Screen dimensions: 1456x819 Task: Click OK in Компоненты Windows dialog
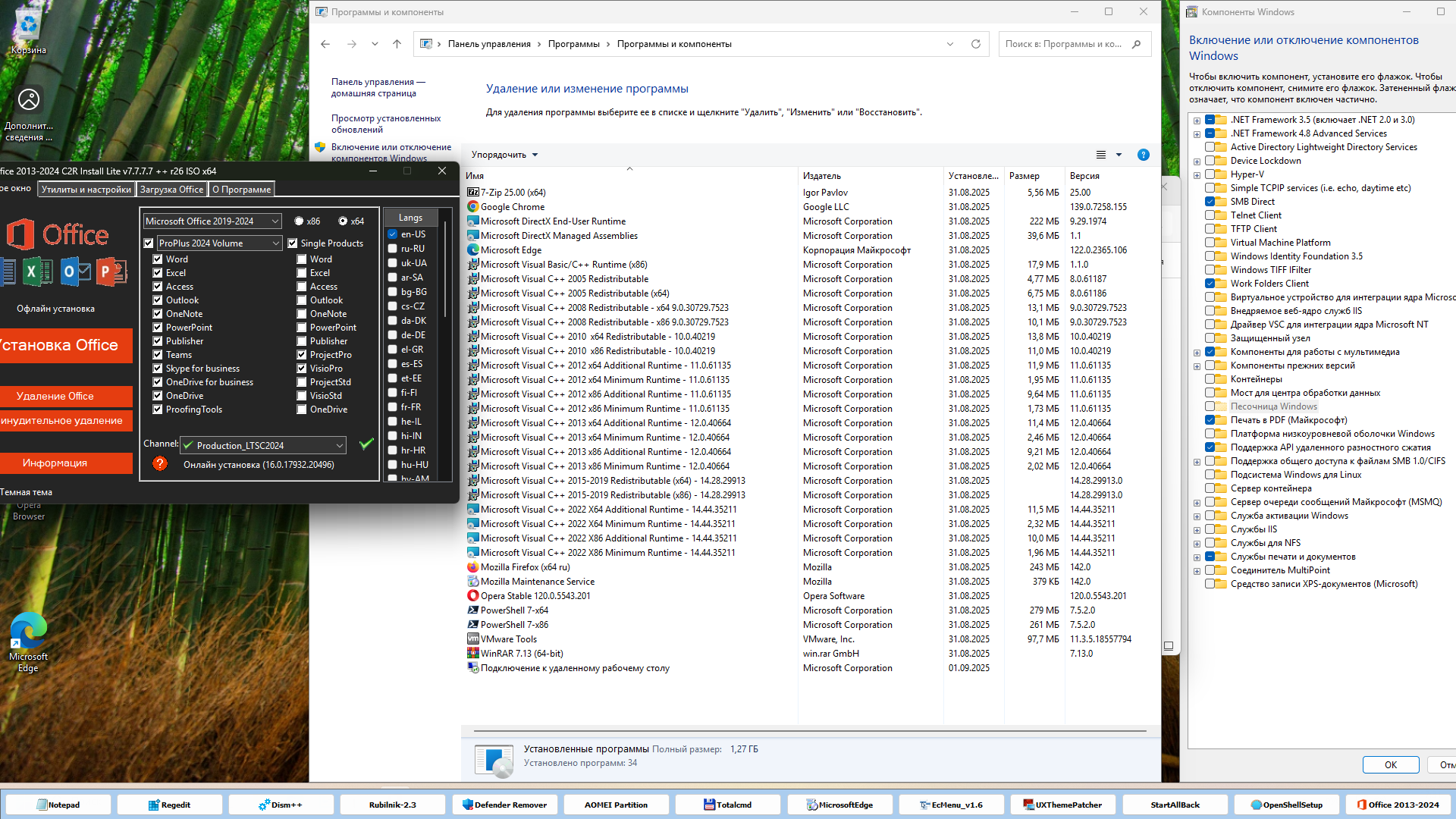[1390, 764]
